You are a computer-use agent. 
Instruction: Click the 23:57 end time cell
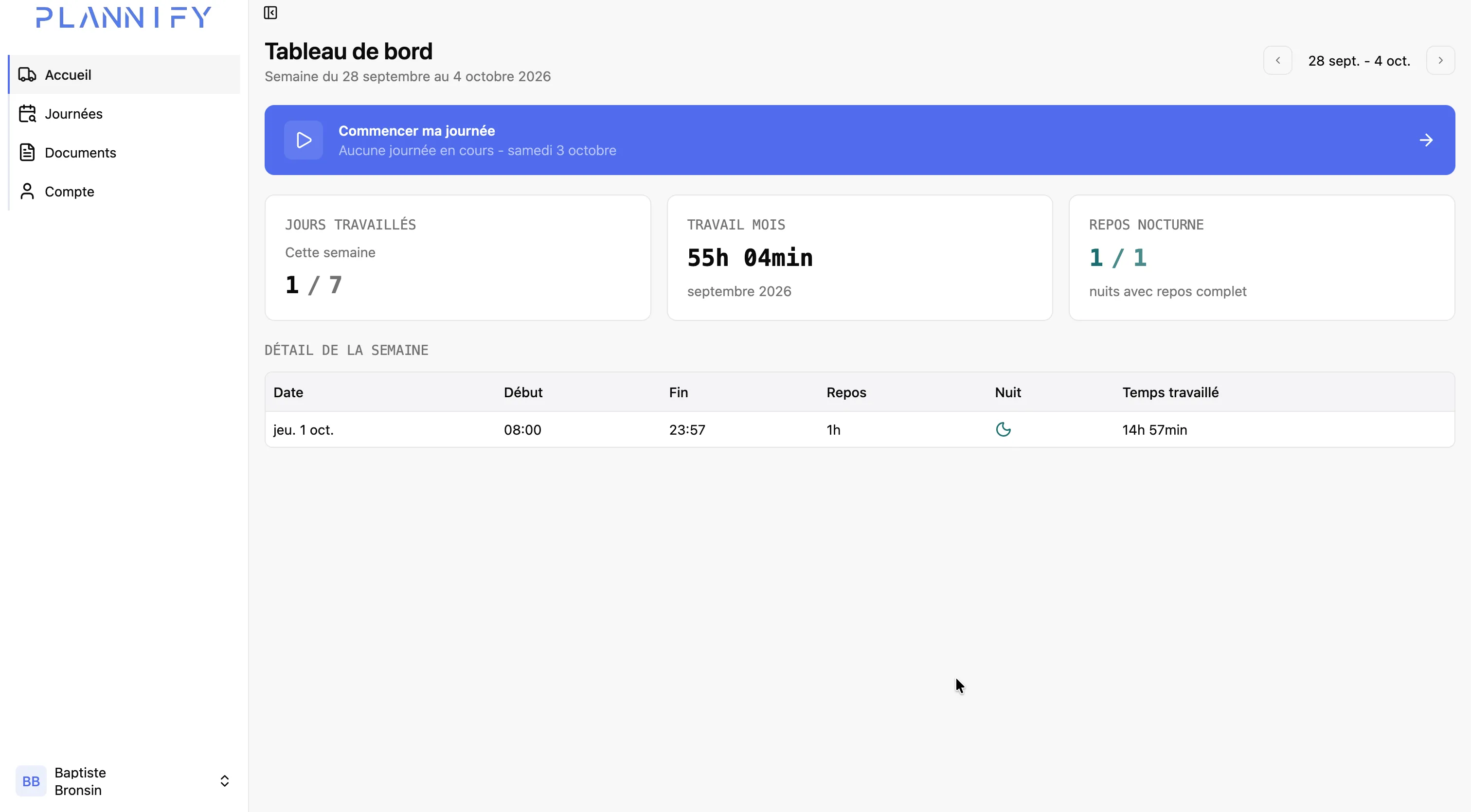click(687, 430)
